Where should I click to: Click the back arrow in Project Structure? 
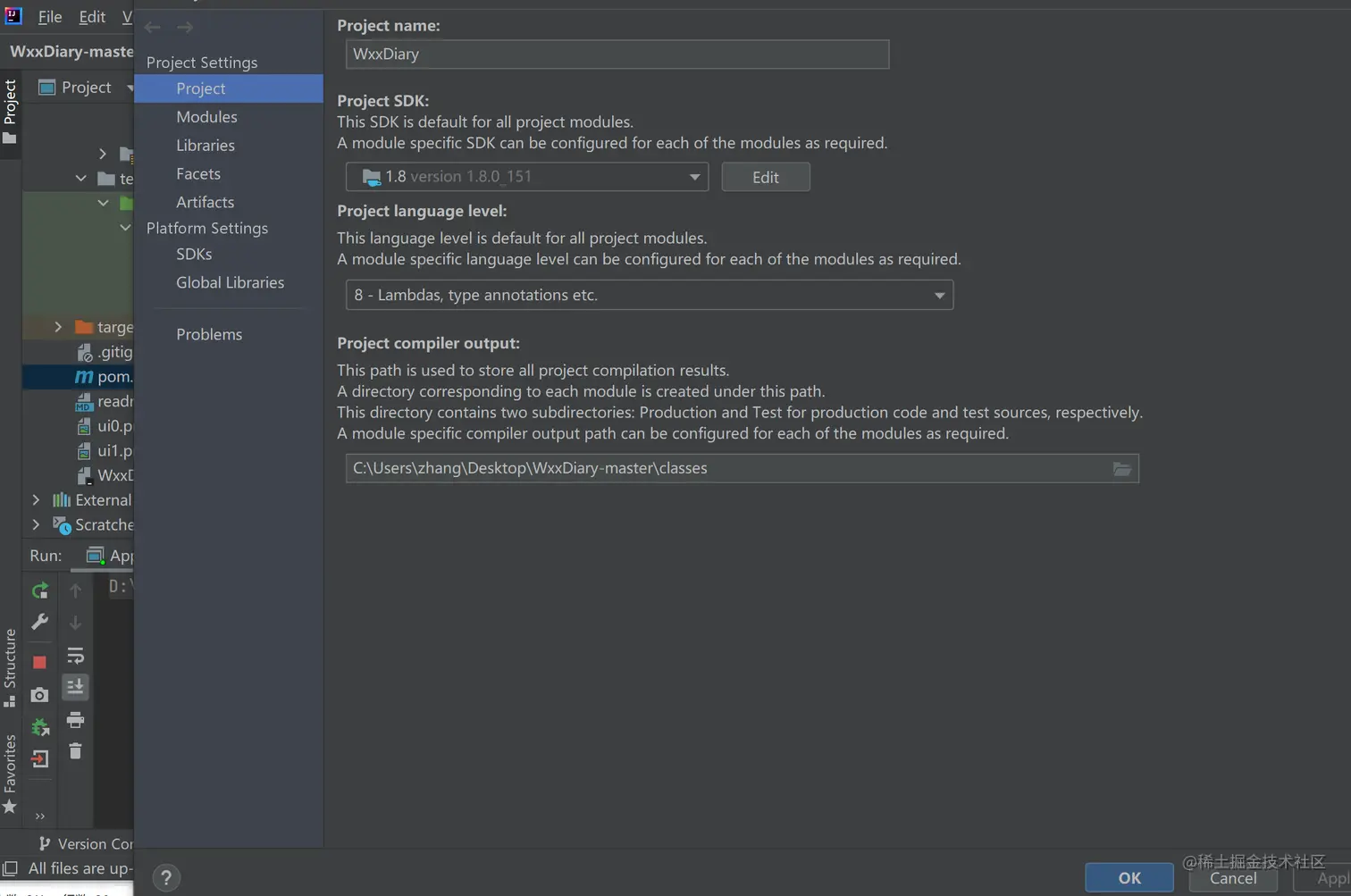tap(153, 28)
